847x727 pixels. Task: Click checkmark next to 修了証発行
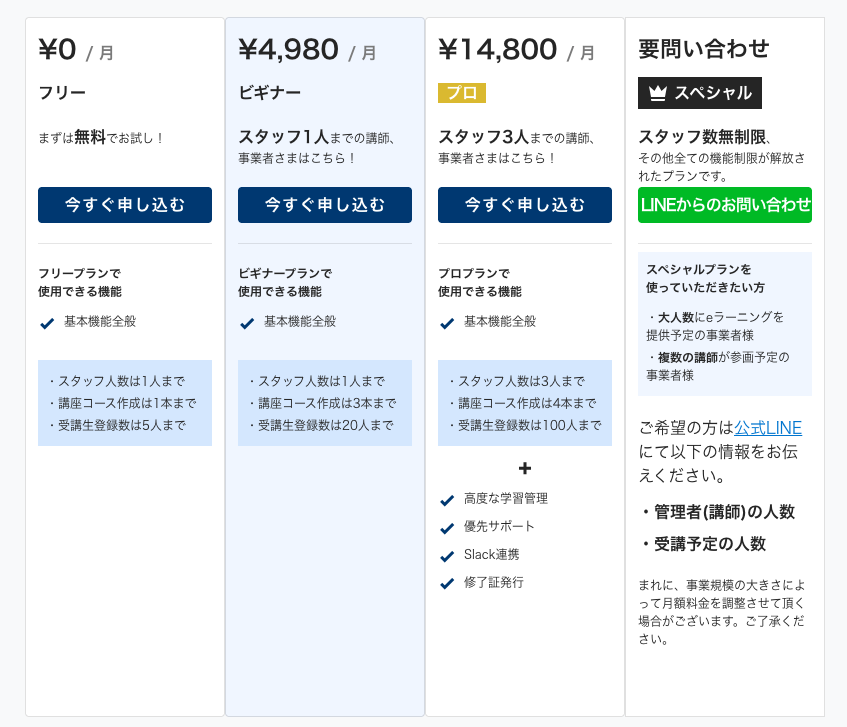coord(447,584)
